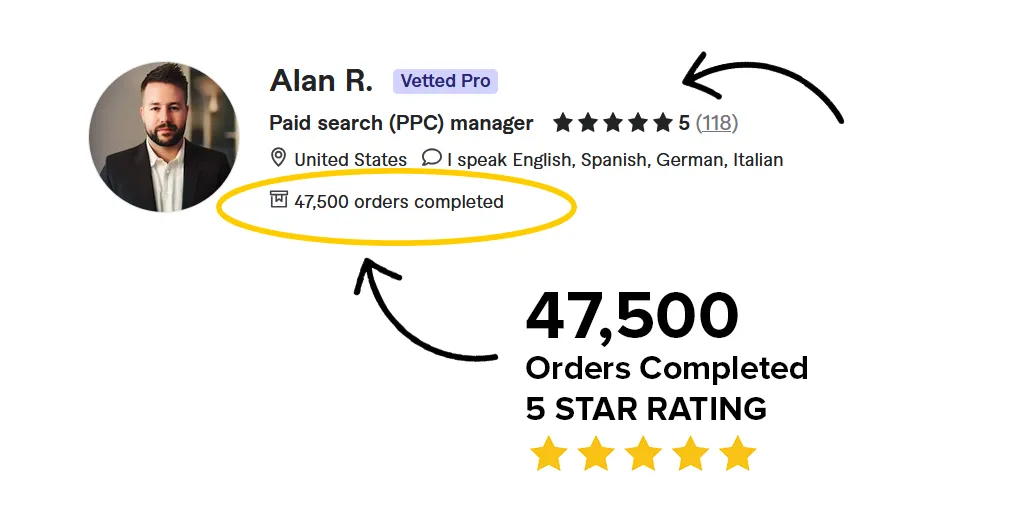The width and height of the screenshot is (1017, 522).
Task: Click the first large yellow star
Action: pyautogui.click(x=549, y=454)
